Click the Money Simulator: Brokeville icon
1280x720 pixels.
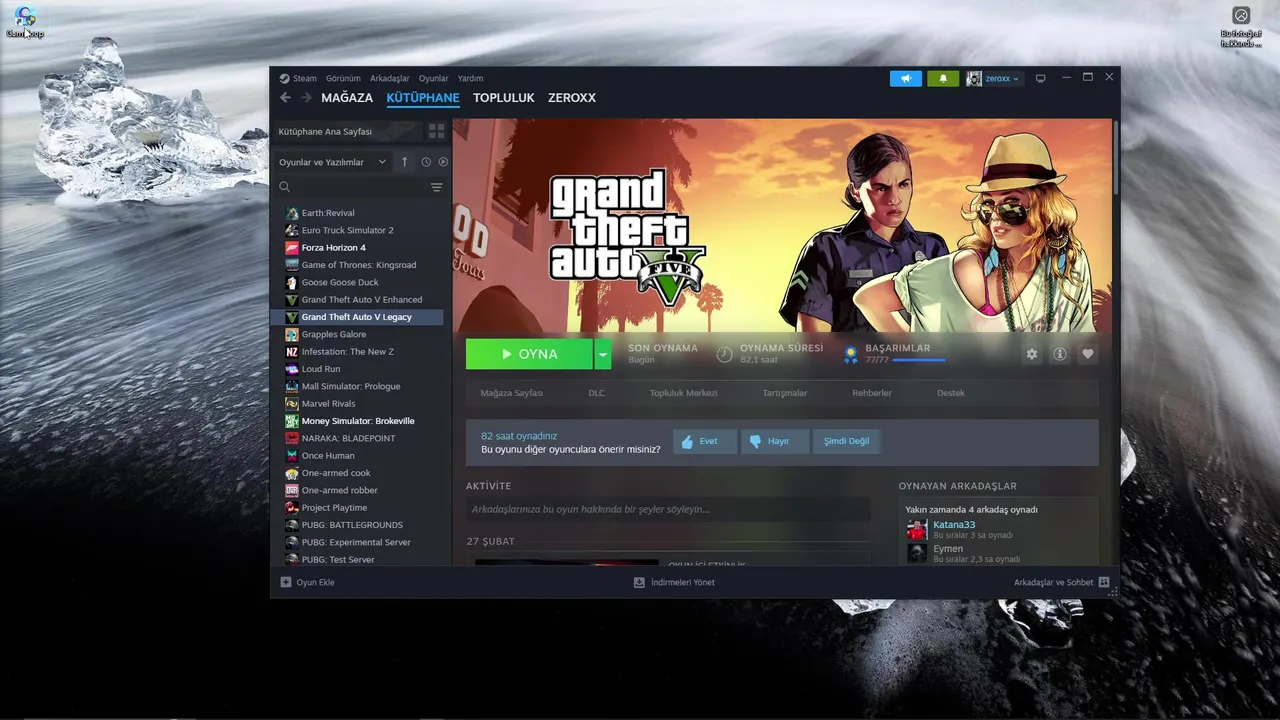tap(292, 421)
